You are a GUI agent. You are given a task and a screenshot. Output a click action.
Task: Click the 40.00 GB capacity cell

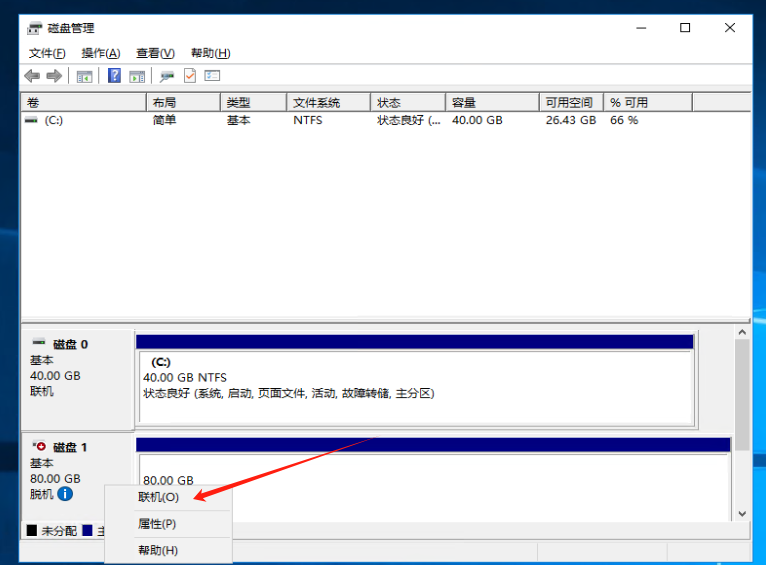(477, 120)
